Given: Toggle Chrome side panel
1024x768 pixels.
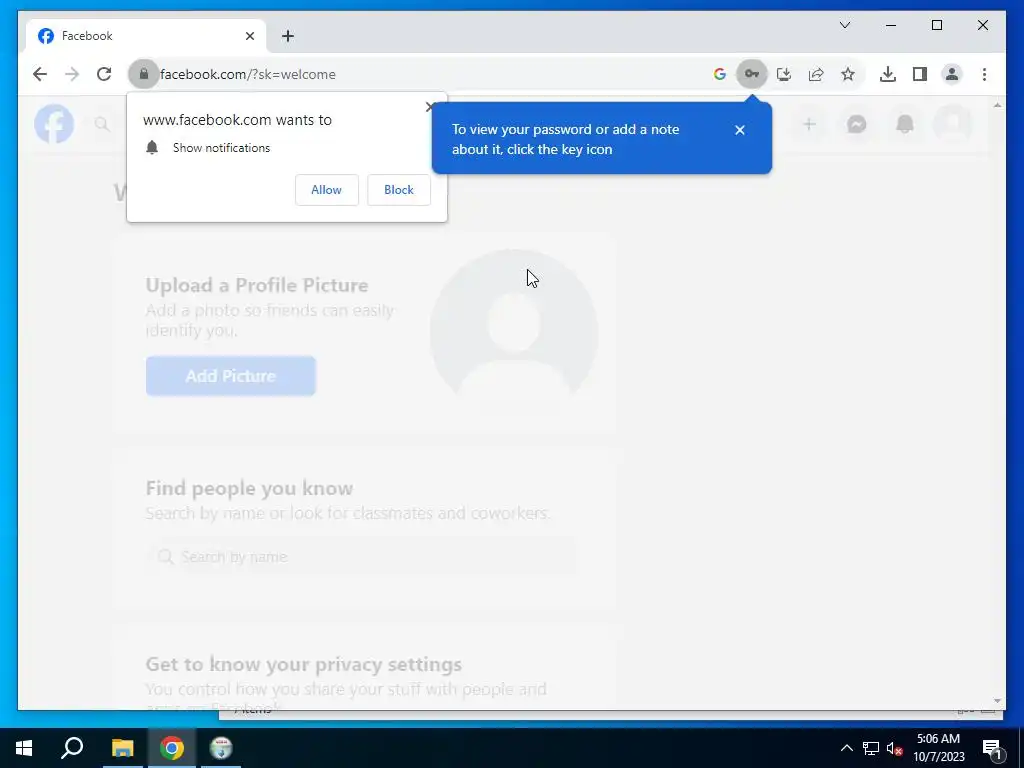Looking at the screenshot, I should [x=920, y=74].
